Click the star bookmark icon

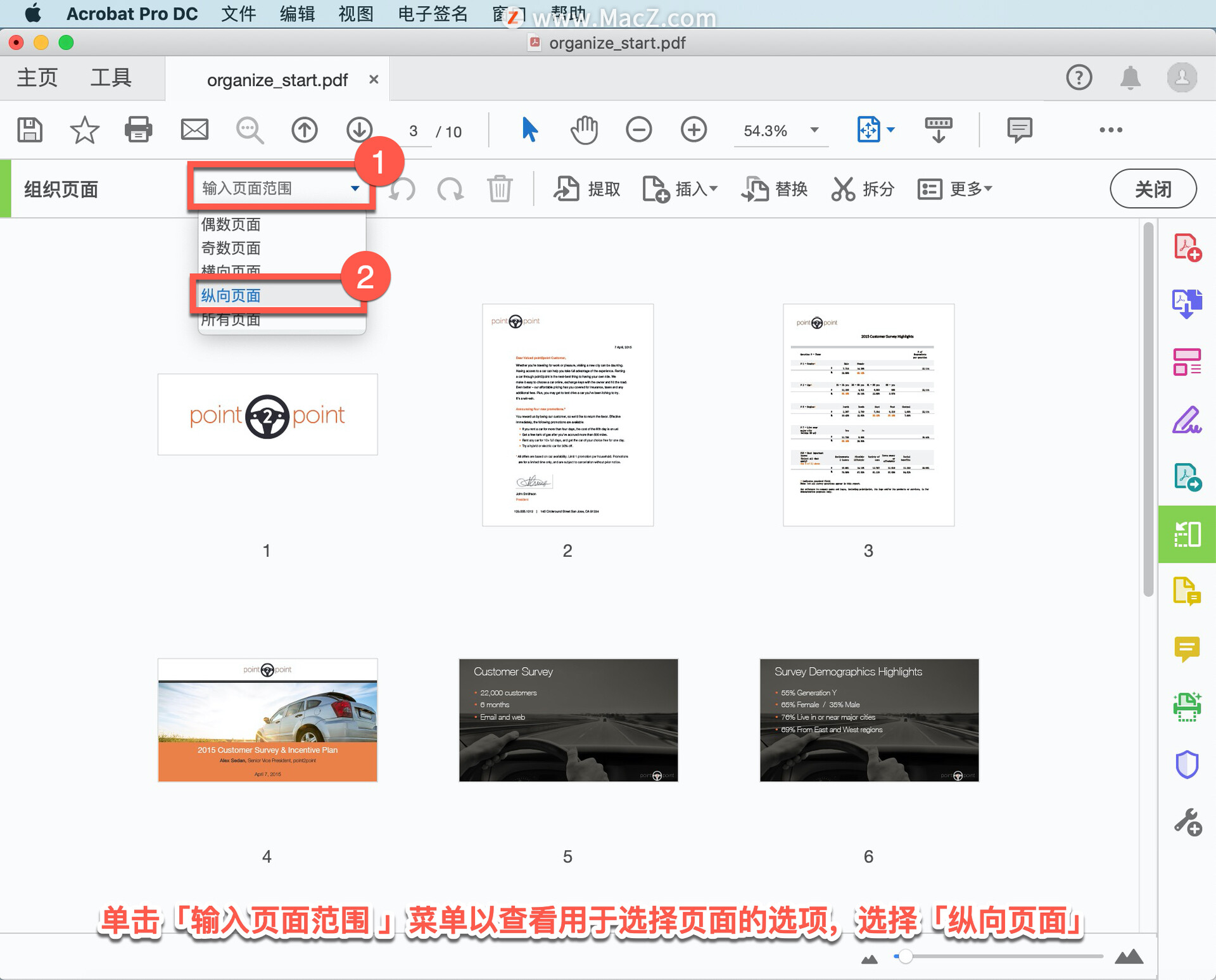pyautogui.click(x=84, y=130)
